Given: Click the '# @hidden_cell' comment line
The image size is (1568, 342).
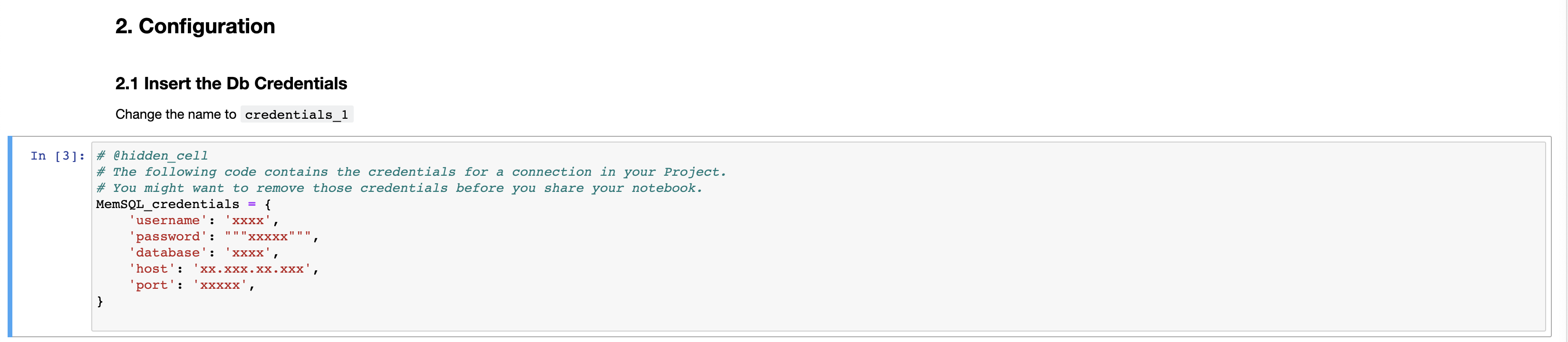Looking at the screenshot, I should 152,156.
